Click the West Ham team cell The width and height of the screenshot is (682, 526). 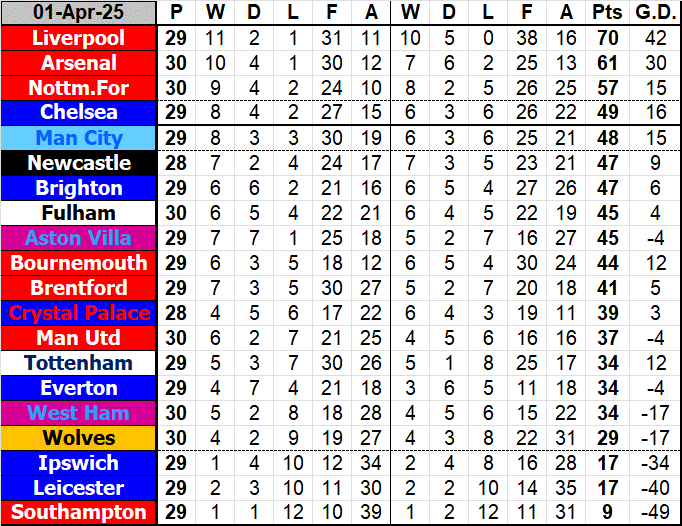[x=79, y=413]
